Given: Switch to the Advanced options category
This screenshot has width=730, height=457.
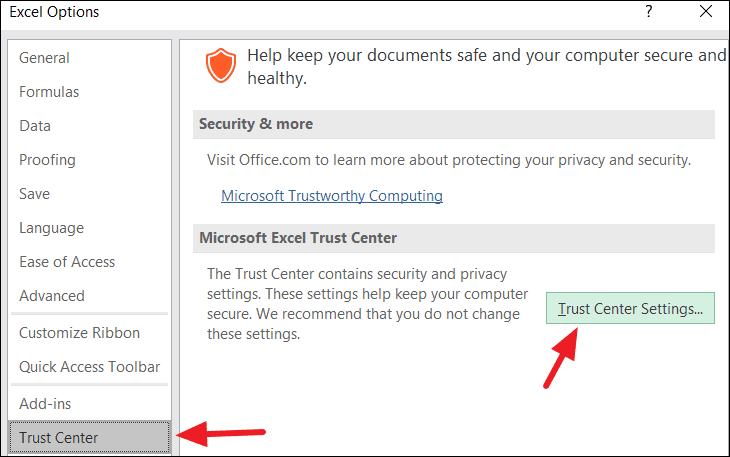Looking at the screenshot, I should coord(52,296).
